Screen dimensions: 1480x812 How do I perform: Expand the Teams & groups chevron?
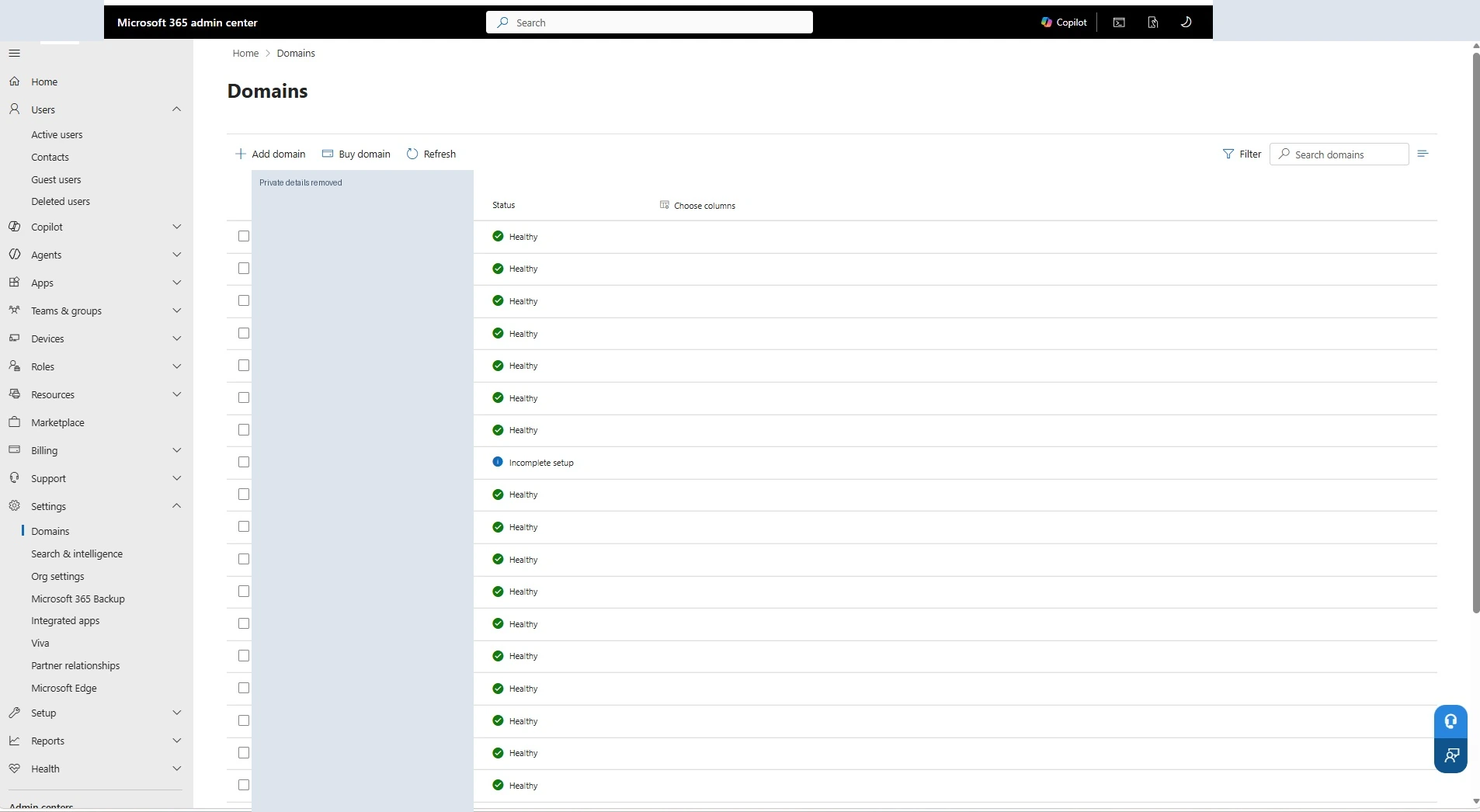click(x=177, y=311)
